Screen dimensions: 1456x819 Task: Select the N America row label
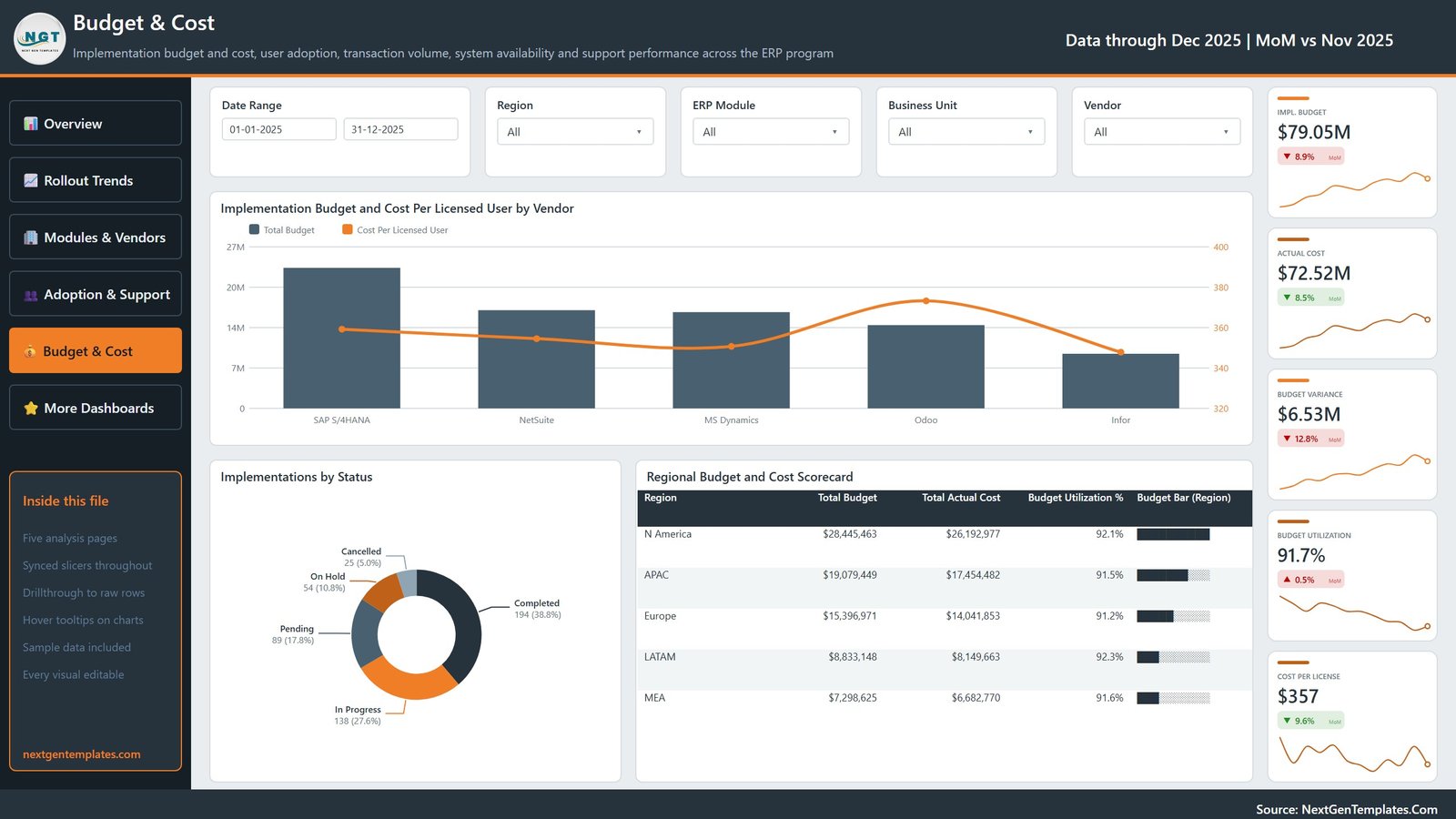[668, 534]
